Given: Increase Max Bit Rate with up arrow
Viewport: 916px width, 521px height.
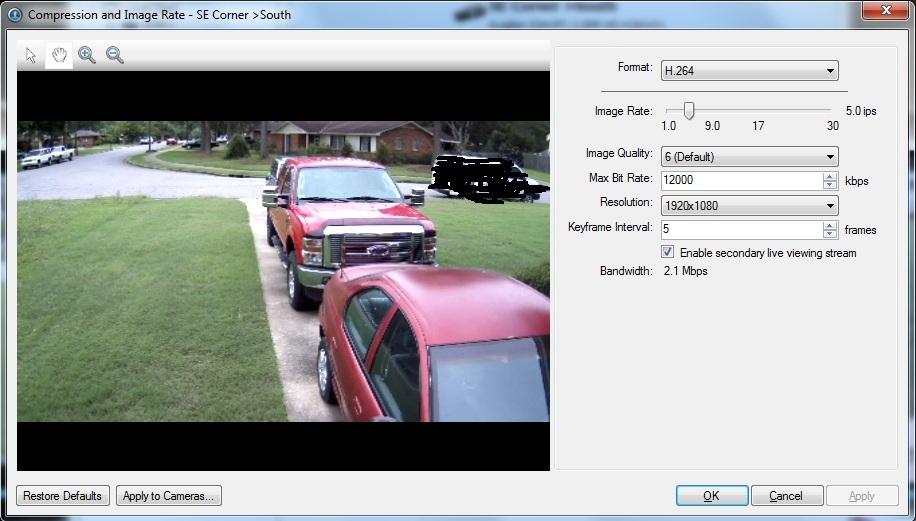Looking at the screenshot, I should (x=830, y=177).
